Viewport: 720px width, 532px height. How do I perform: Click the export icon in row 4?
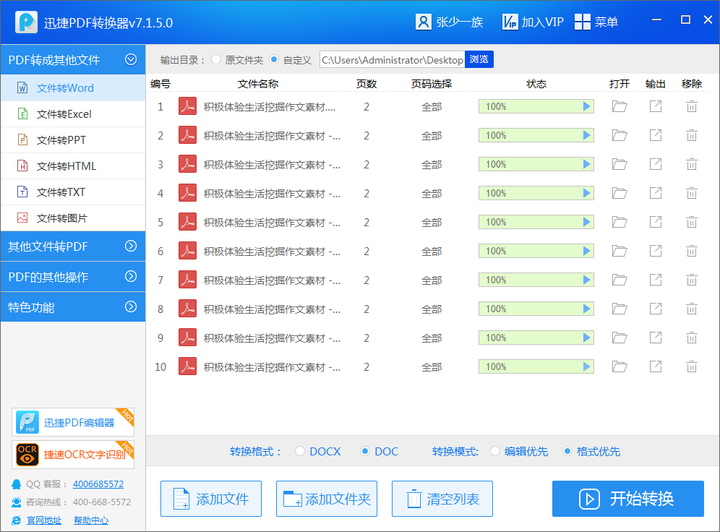pyautogui.click(x=656, y=193)
